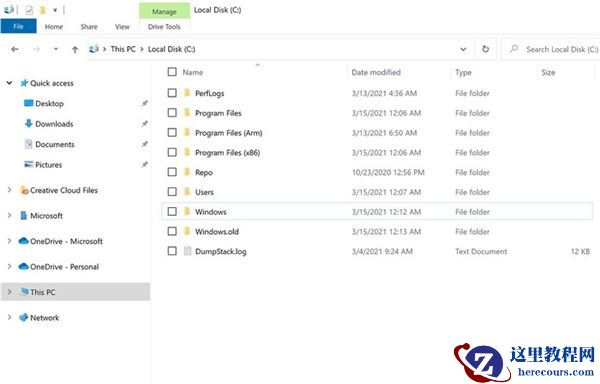
Task: Switch to the View ribbon tab
Action: [122, 27]
